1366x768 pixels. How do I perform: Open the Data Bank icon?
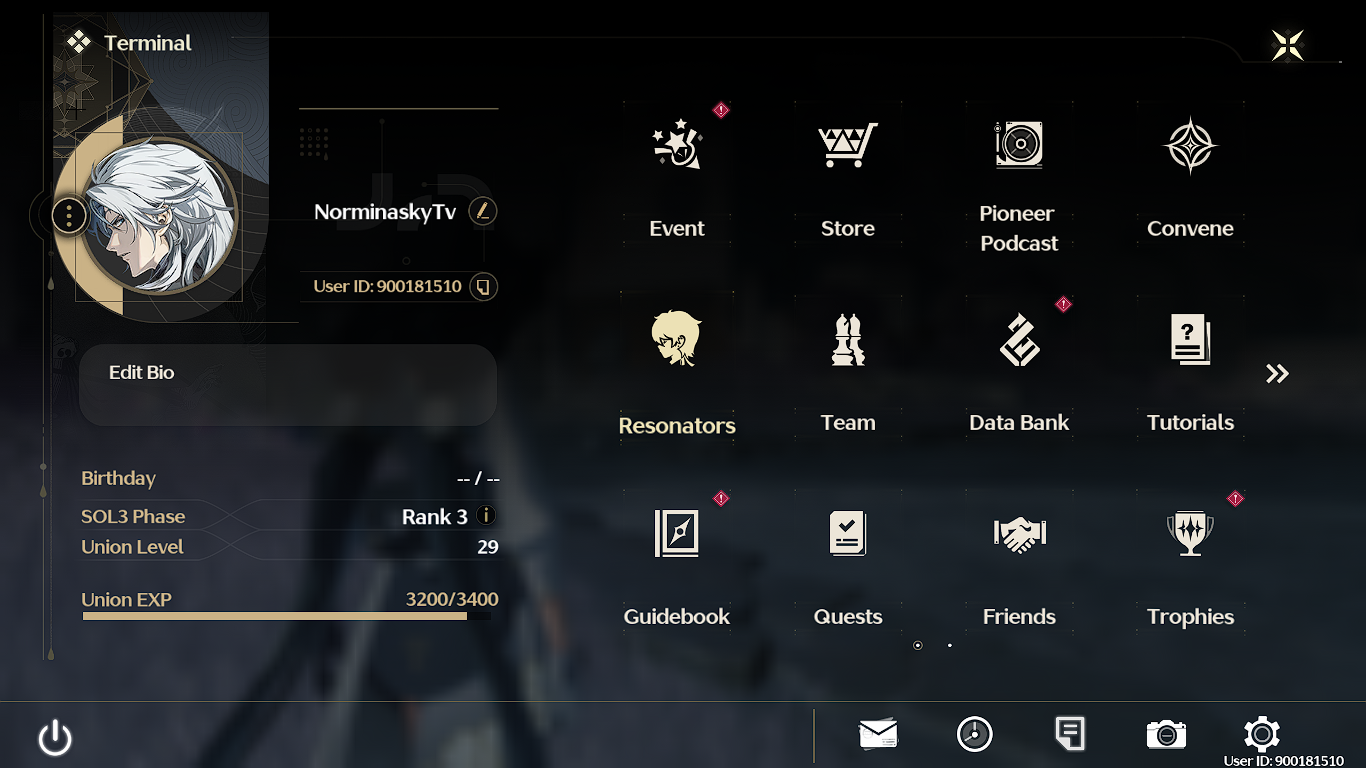1019,339
